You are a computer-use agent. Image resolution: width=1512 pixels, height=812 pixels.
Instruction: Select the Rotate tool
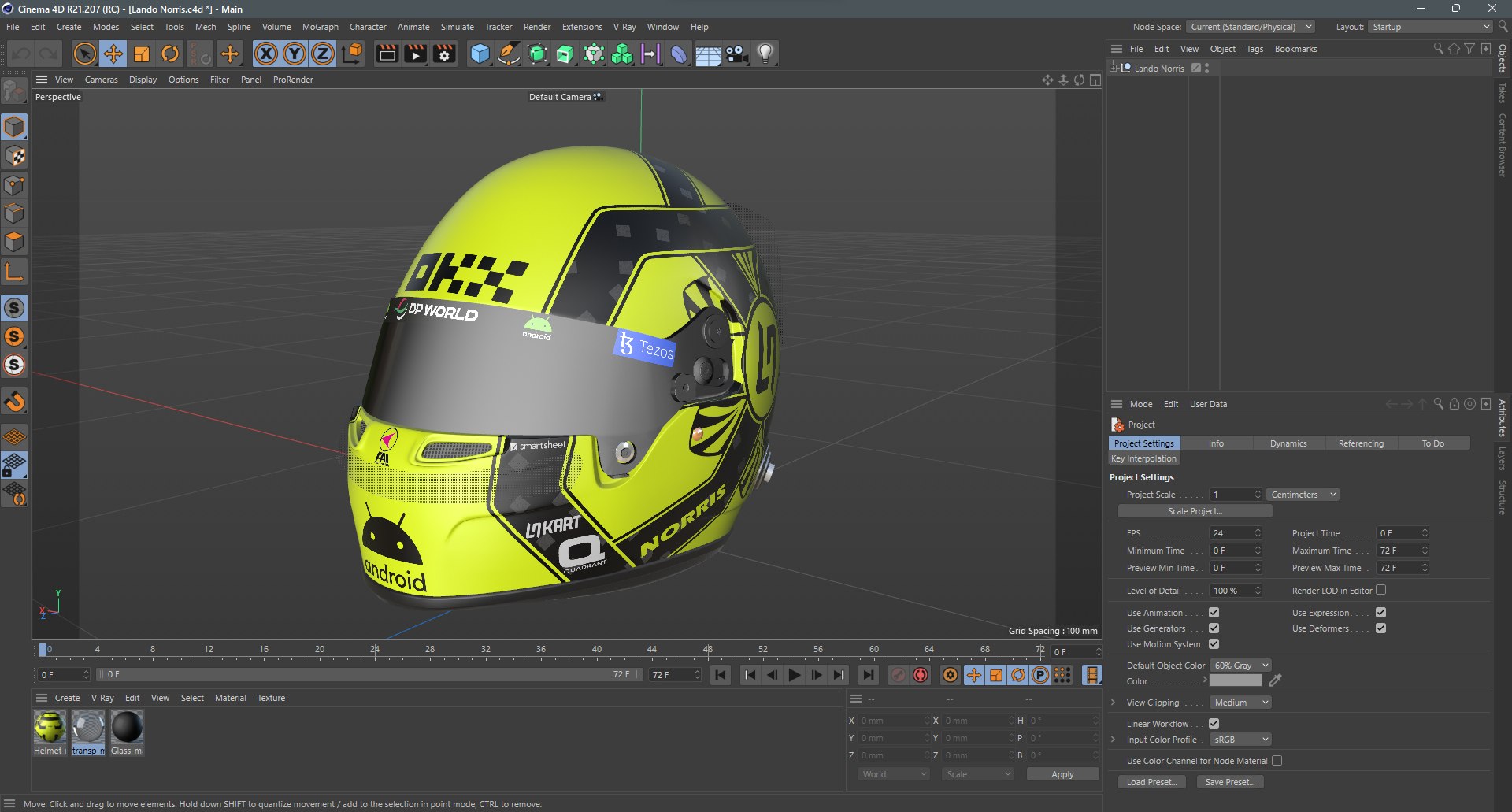tap(170, 54)
